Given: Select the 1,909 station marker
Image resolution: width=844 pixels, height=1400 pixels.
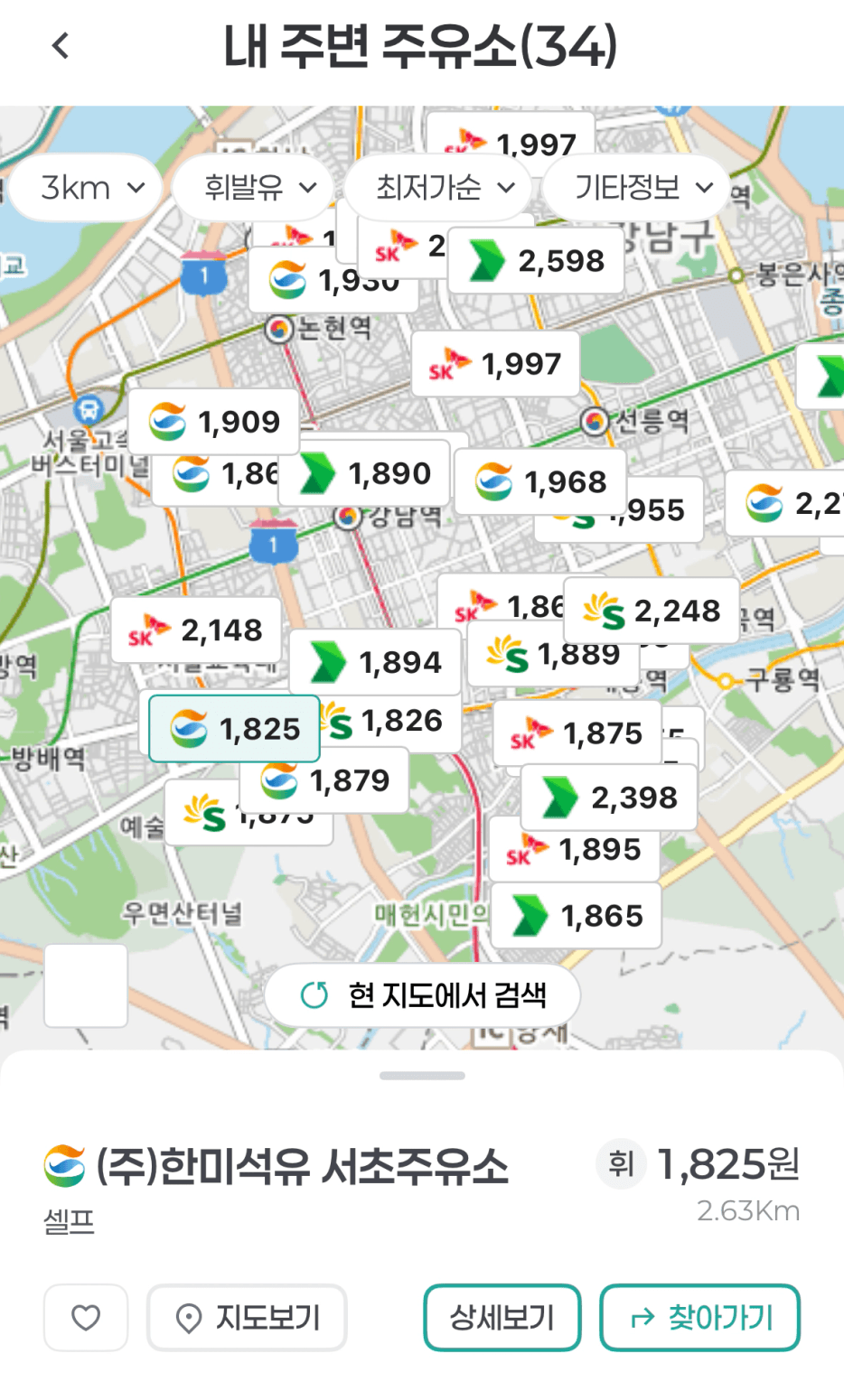Looking at the screenshot, I should point(213,422).
